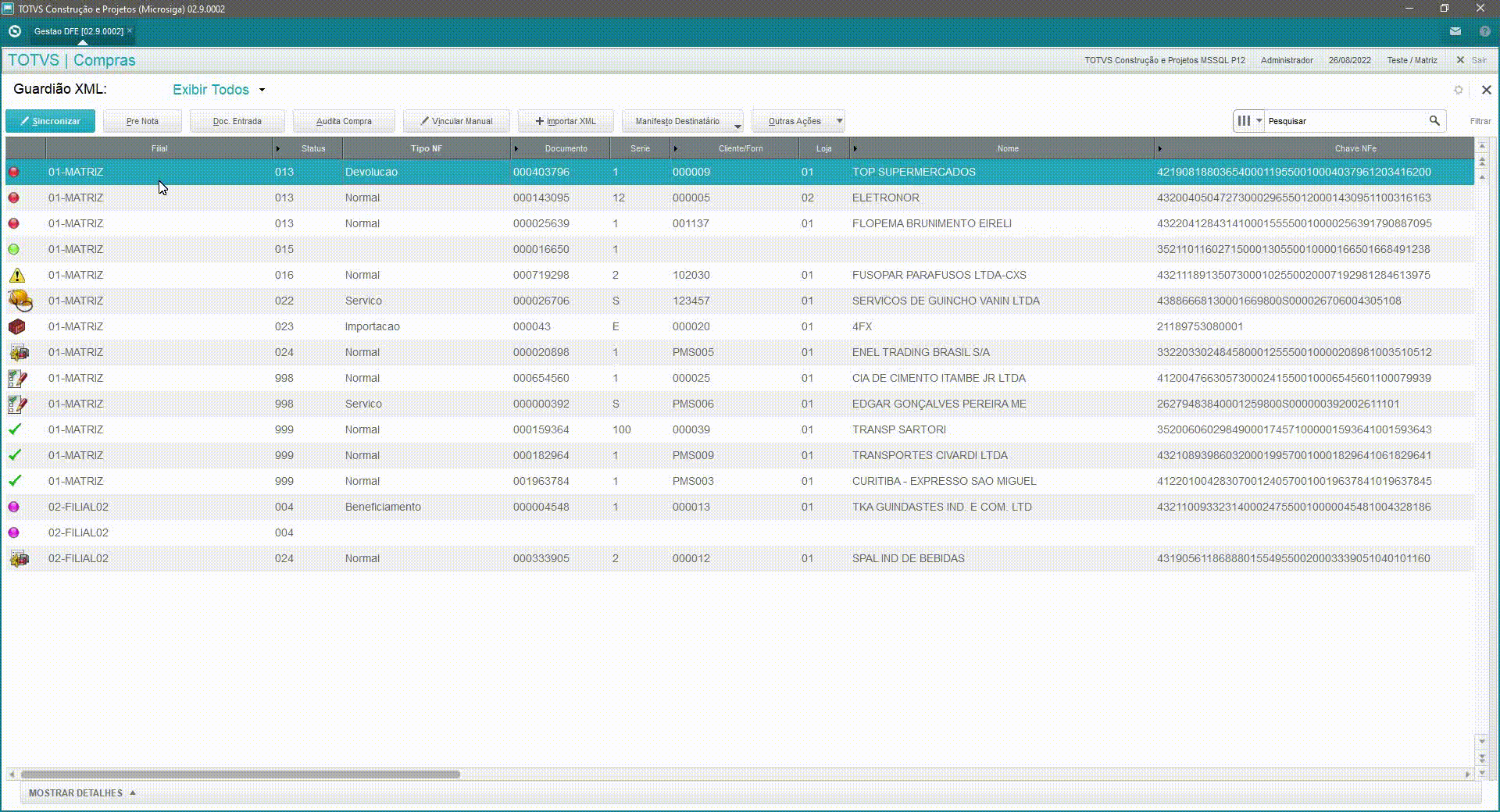Click the Sincronizar button
This screenshot has width=1500, height=812.
[50, 121]
